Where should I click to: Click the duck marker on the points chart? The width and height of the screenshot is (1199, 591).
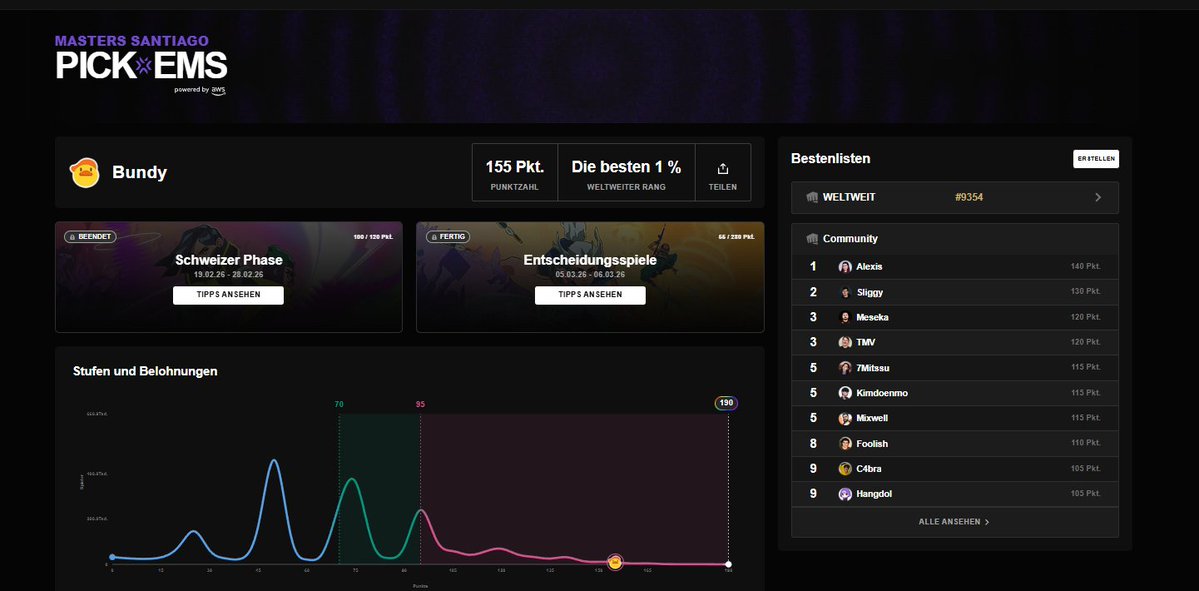[x=615, y=563]
